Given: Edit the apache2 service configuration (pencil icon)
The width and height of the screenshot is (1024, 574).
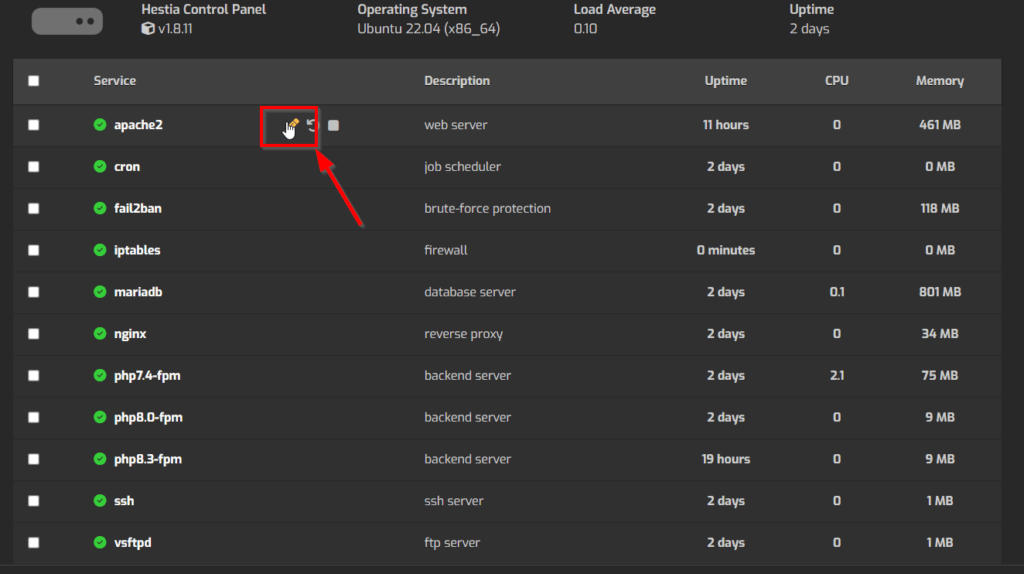Looking at the screenshot, I should coord(293,124).
